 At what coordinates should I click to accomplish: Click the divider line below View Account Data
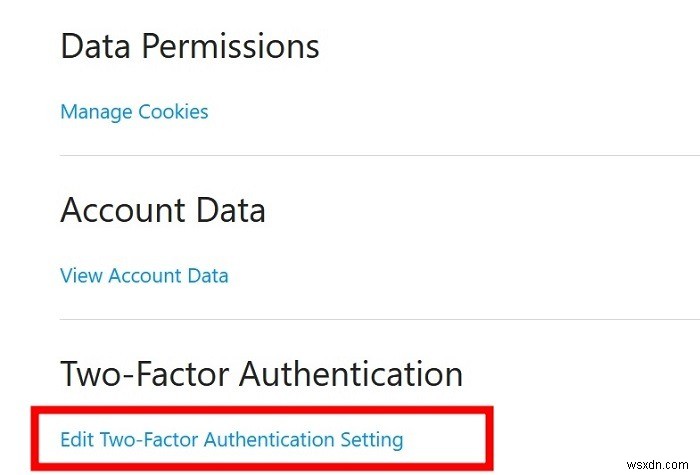click(380, 320)
